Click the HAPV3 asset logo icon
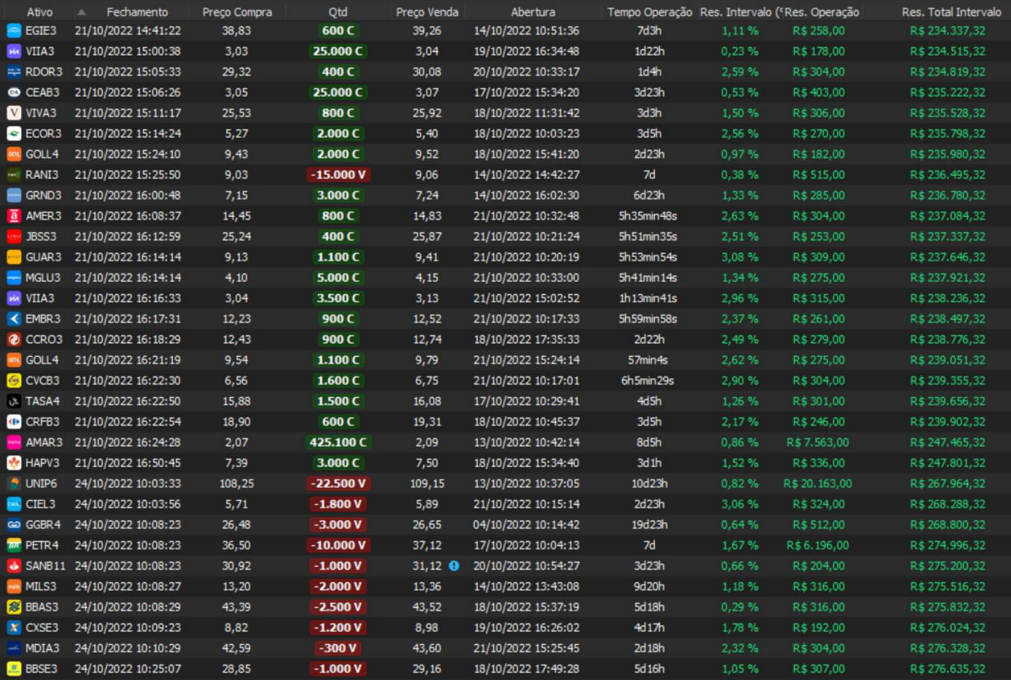Image resolution: width=1011 pixels, height=680 pixels. [x=14, y=463]
